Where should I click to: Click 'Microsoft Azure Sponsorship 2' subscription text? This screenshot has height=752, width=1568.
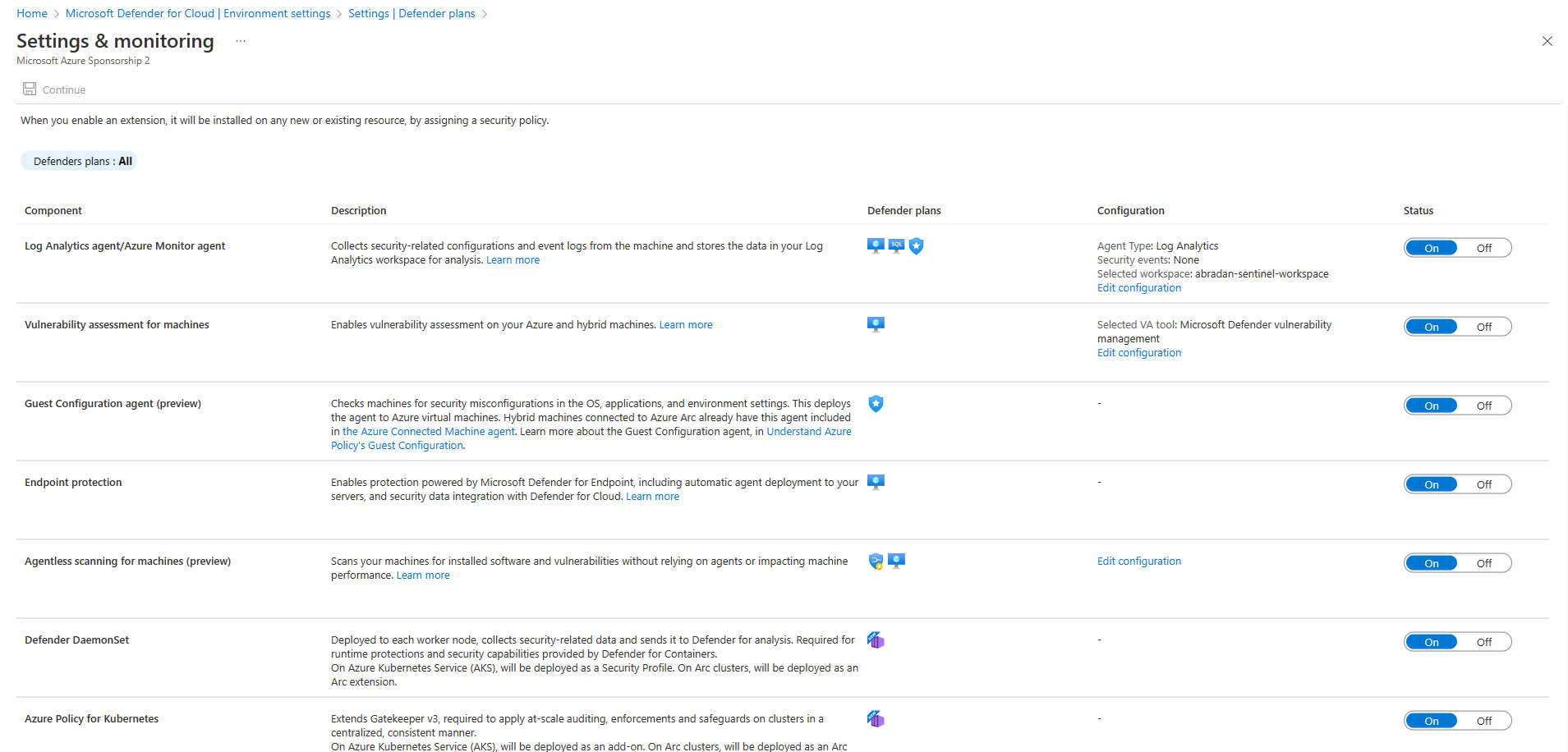(x=83, y=61)
